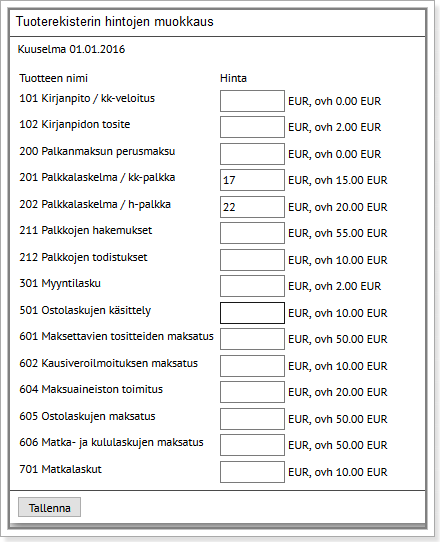Click price field for 301 Myyntilasku
Image resolution: width=440 pixels, height=542 pixels.
(252, 286)
